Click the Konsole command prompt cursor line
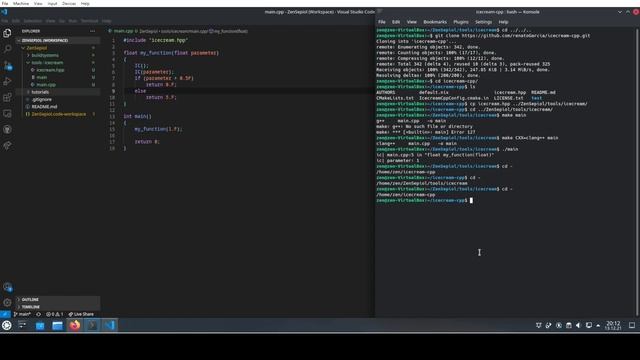Screen dimensions: 640x360 (424, 200)
